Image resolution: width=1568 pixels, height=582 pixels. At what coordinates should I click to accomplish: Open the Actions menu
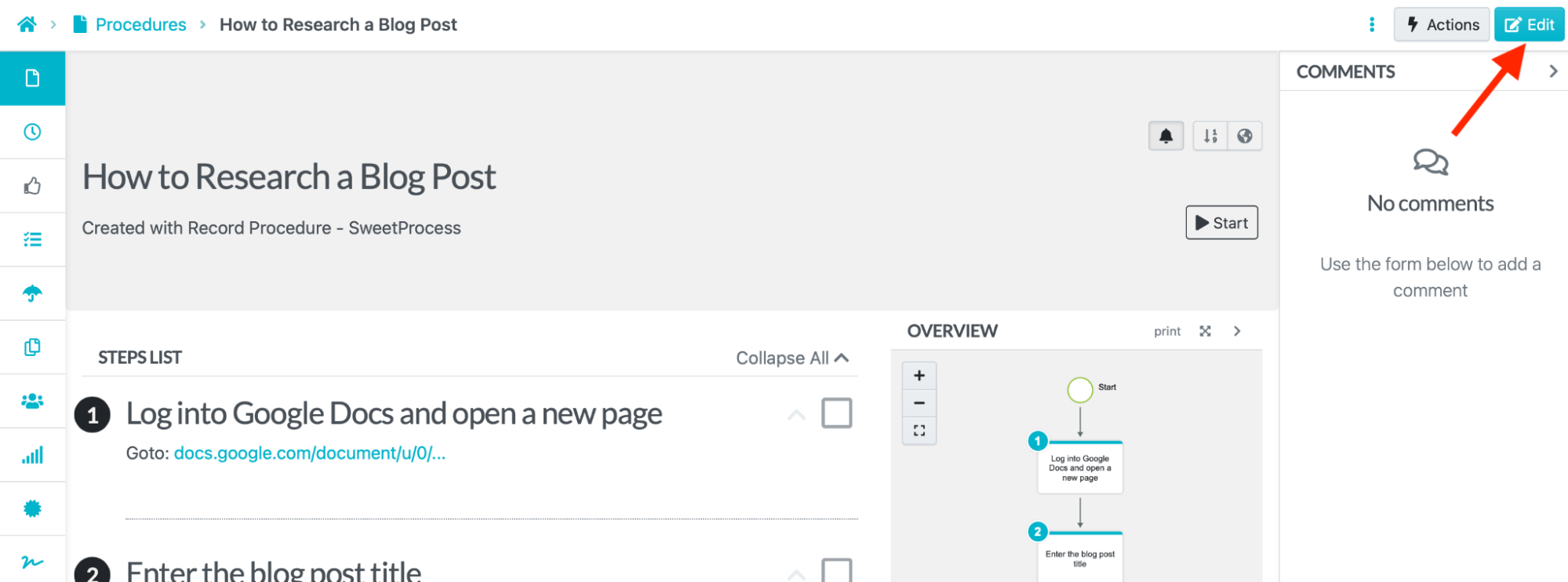(1442, 24)
